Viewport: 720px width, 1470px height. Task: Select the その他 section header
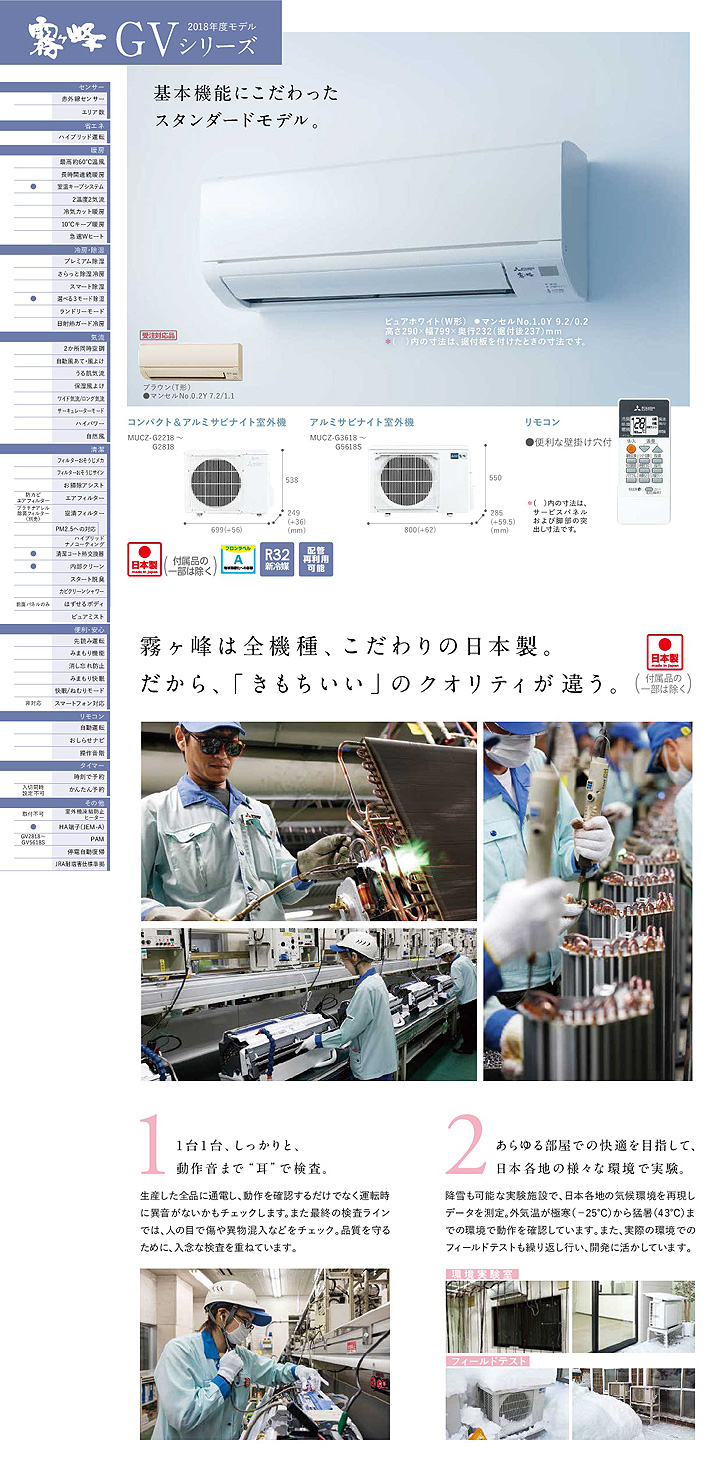[54, 802]
